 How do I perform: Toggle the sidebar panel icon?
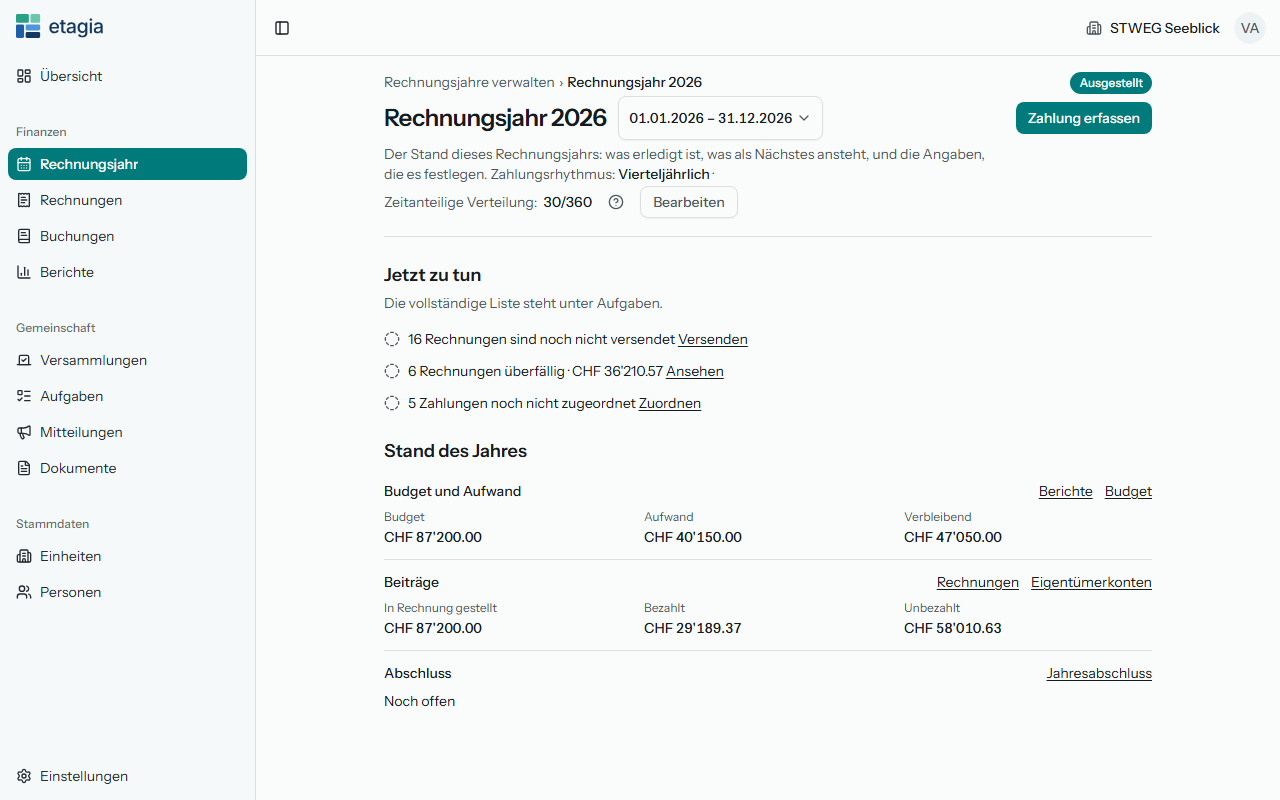pos(282,28)
